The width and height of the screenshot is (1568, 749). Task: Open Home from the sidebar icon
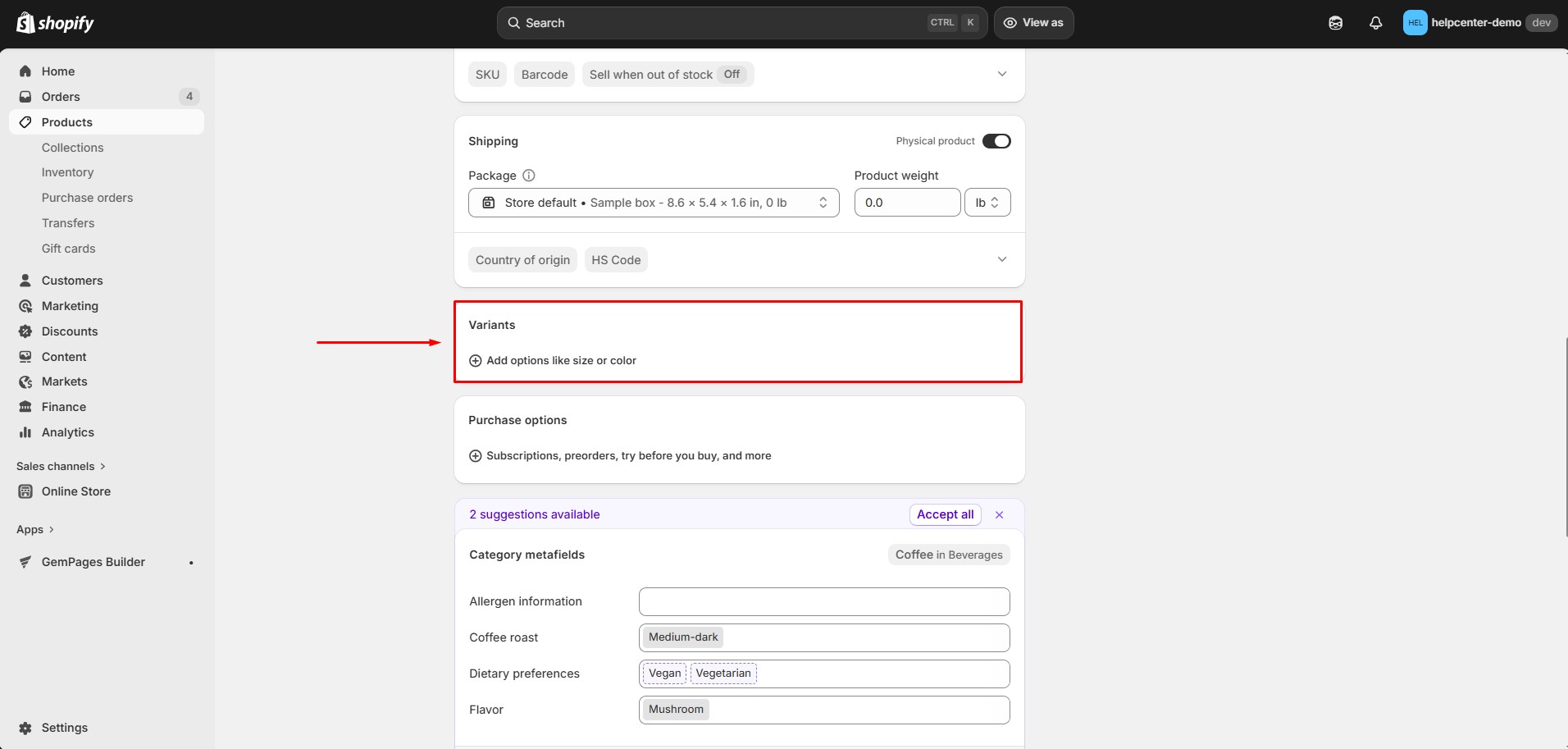tap(25, 71)
